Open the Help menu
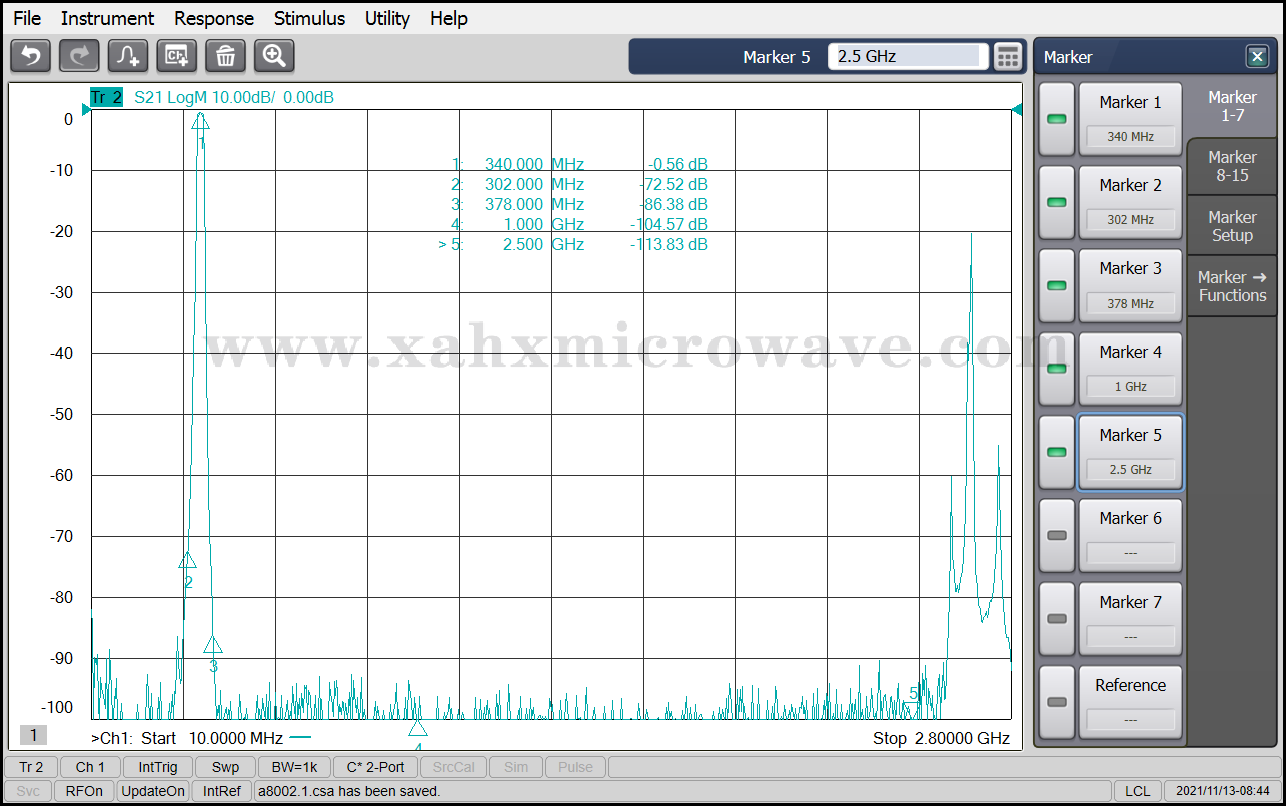The width and height of the screenshot is (1286, 806). point(449,18)
